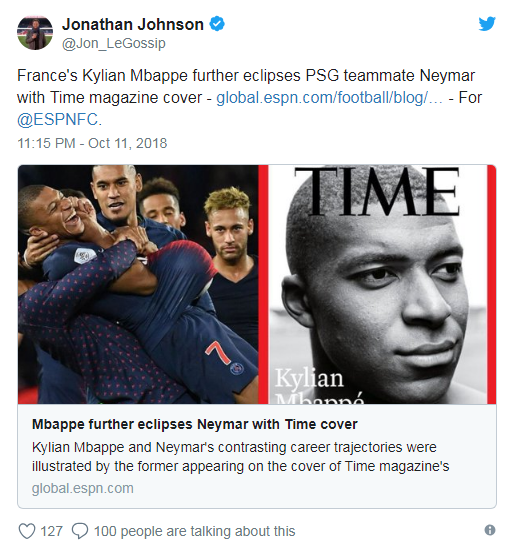Screen dimensions: 512x549
Task: Click the global.espn.com card domain
Action: [x=83, y=488]
